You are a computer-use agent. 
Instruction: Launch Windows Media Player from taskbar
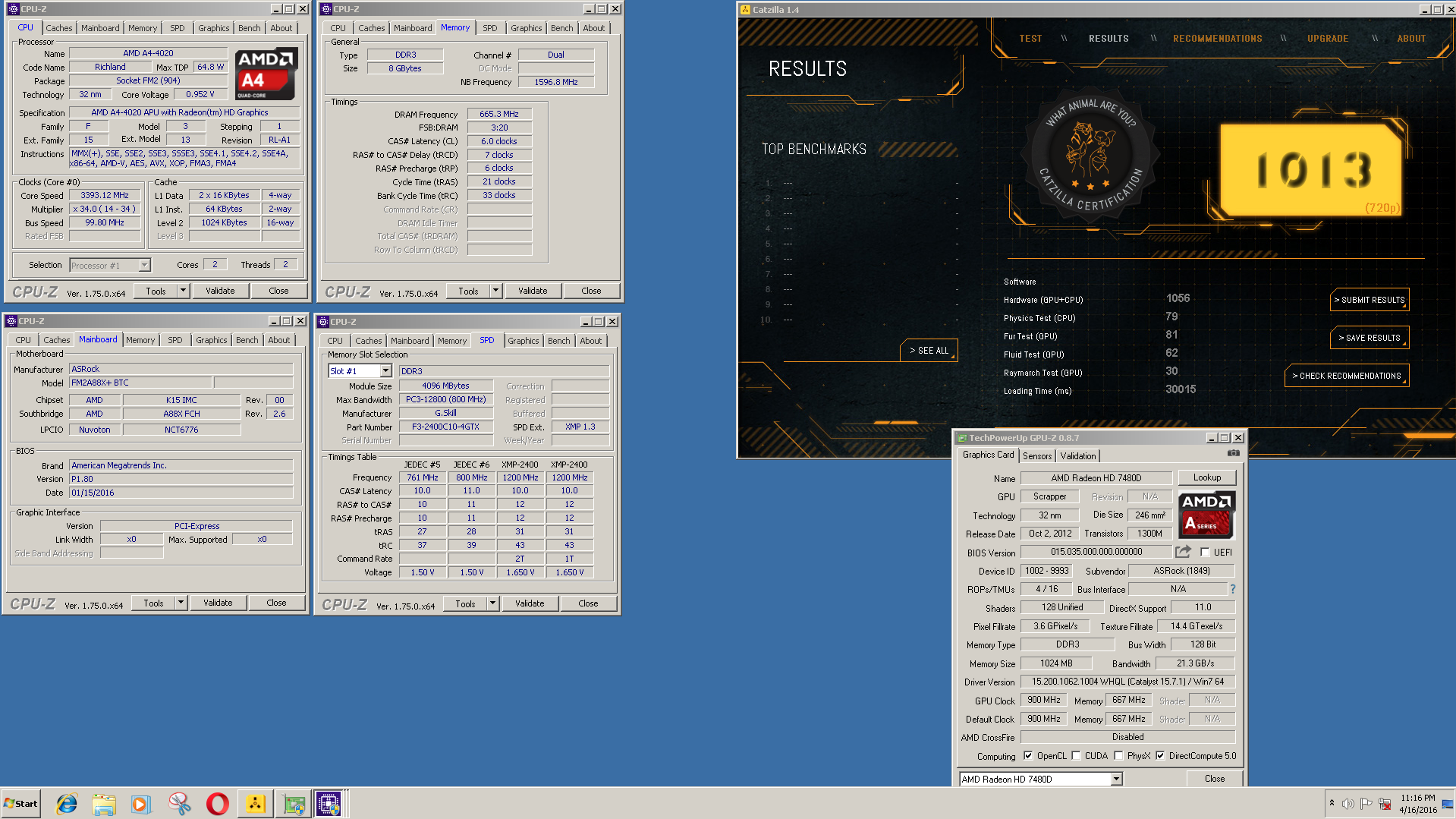pyautogui.click(x=141, y=804)
